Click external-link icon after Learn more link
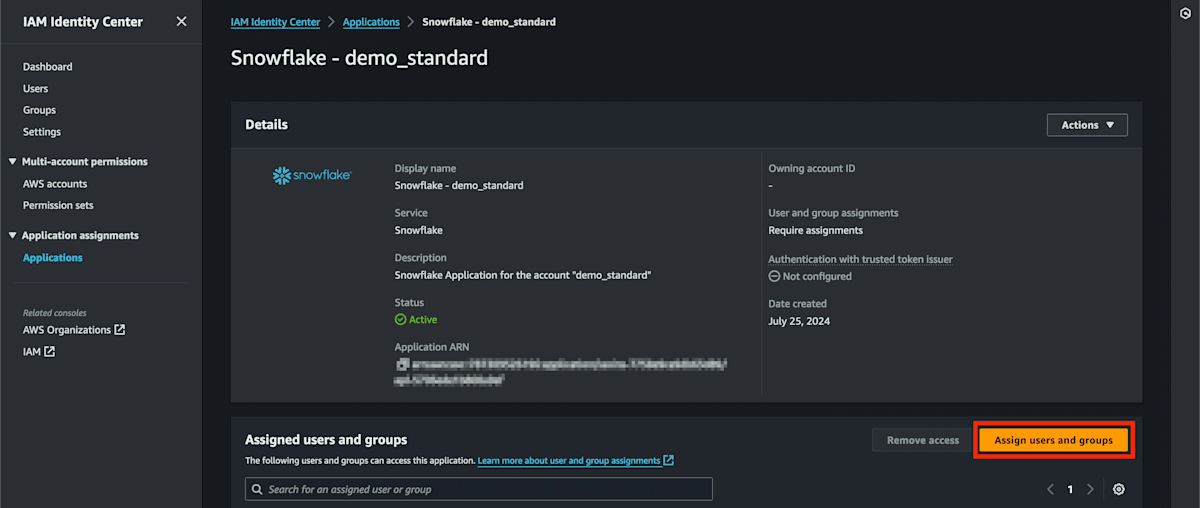Screen dimensions: 1200x508 [669, 461]
